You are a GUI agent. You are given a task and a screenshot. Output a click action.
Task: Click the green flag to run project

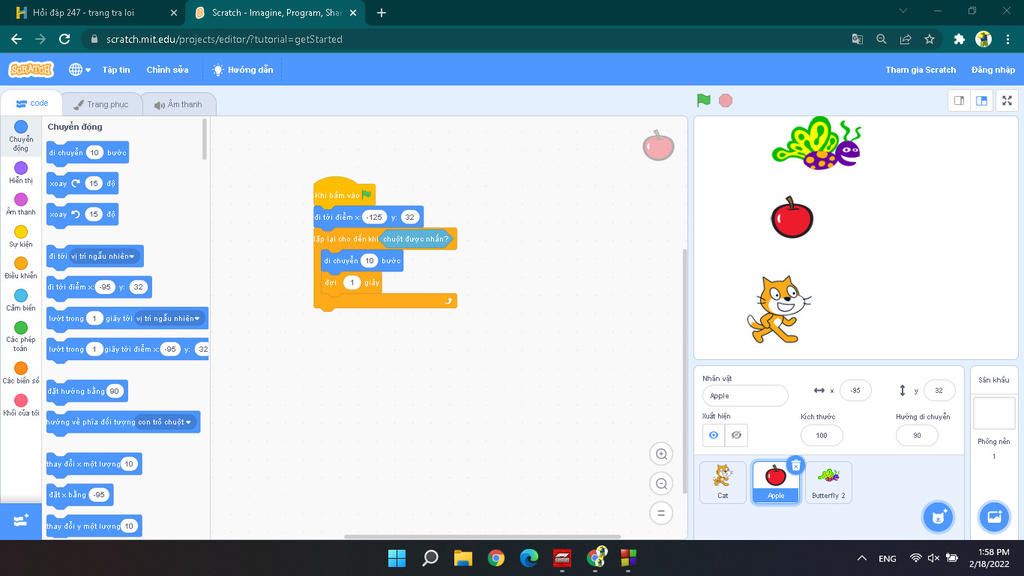click(x=703, y=101)
